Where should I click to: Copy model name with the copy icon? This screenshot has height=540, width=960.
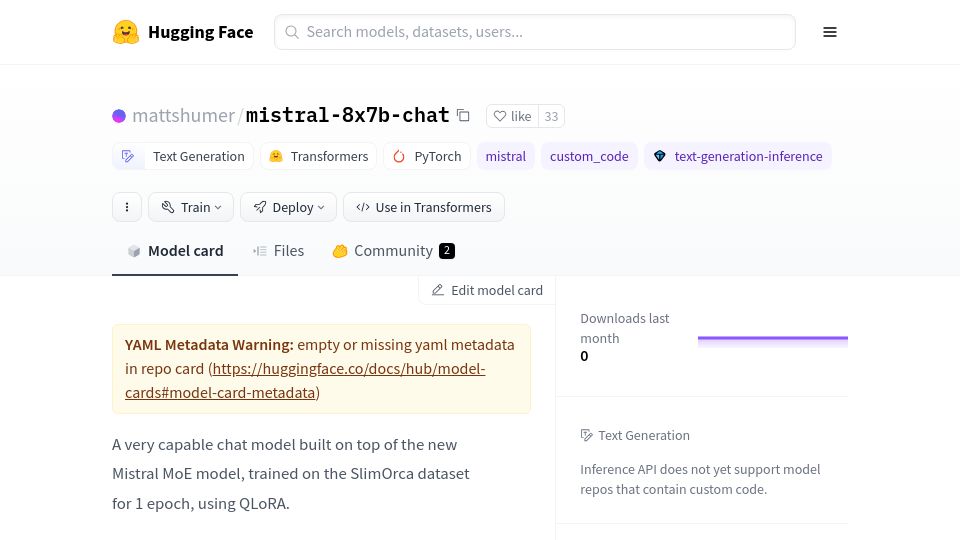click(463, 116)
